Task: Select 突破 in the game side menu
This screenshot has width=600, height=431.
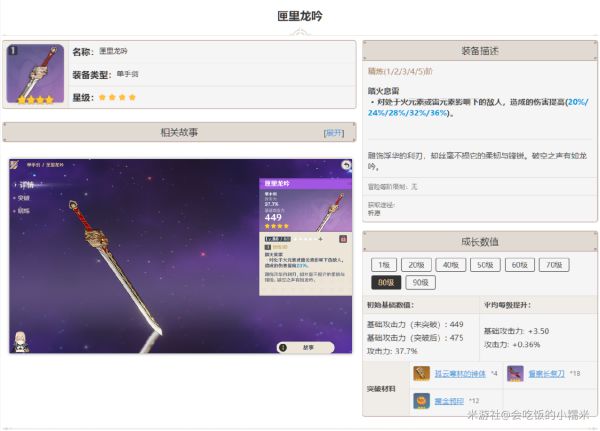Action: click(23, 198)
